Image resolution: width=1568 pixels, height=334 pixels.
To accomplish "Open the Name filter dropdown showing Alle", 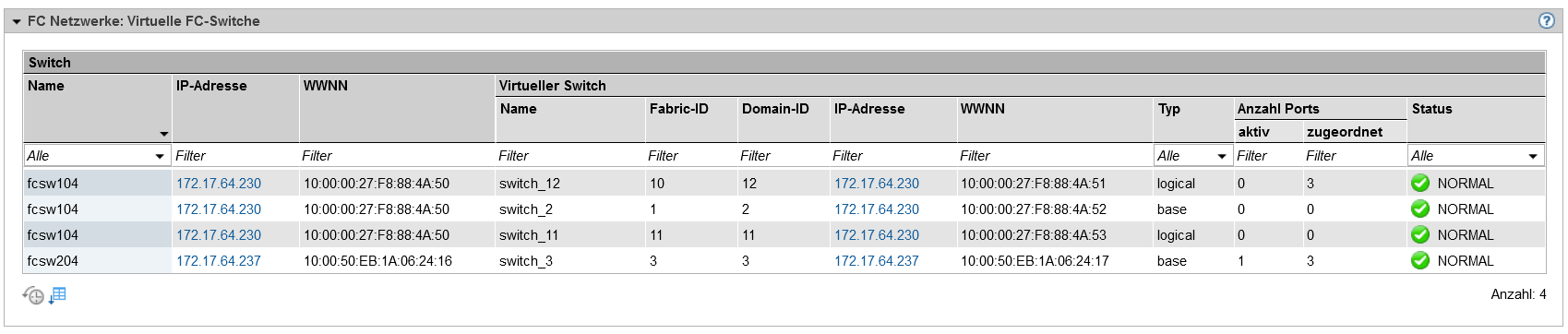I will tap(97, 156).
